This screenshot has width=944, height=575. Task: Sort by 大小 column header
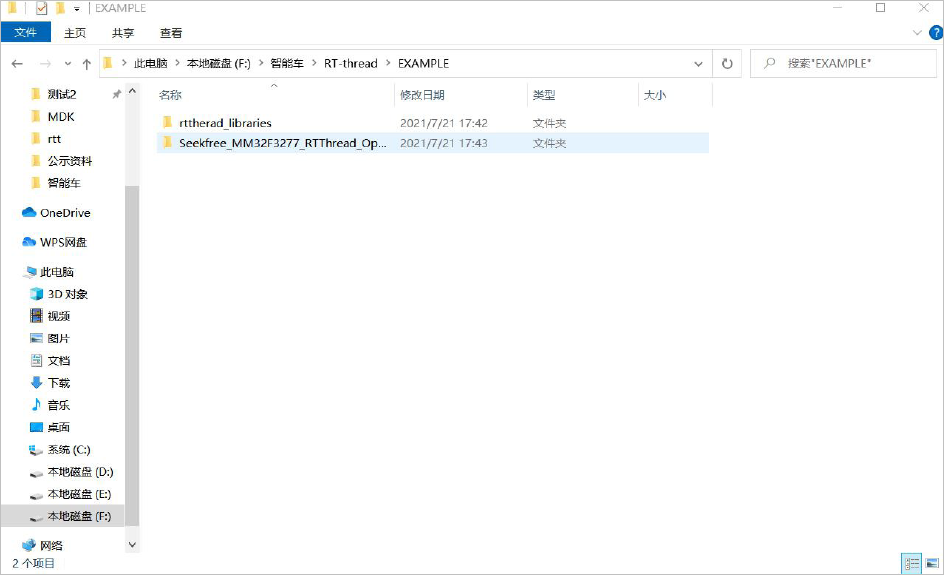[x=655, y=95]
